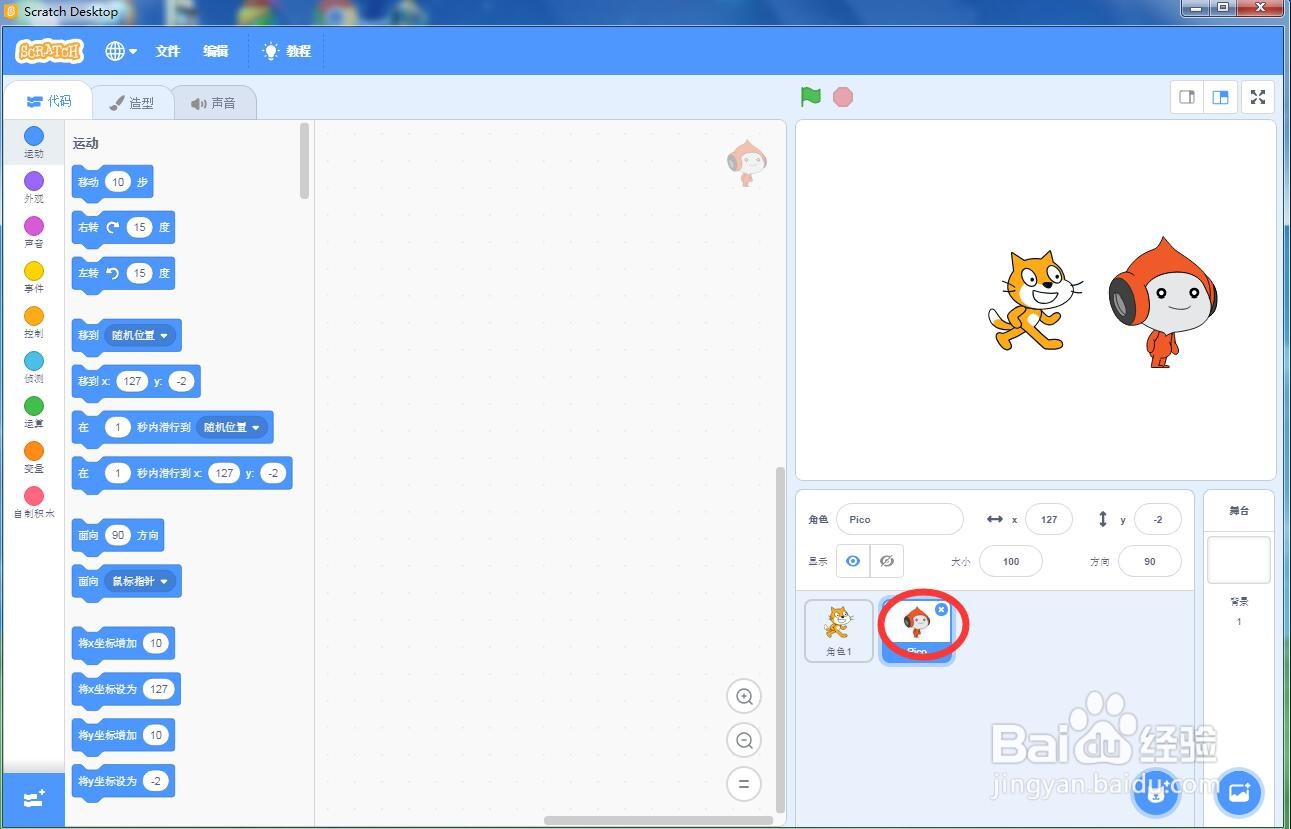
Task: Click the red stop button
Action: point(843,97)
